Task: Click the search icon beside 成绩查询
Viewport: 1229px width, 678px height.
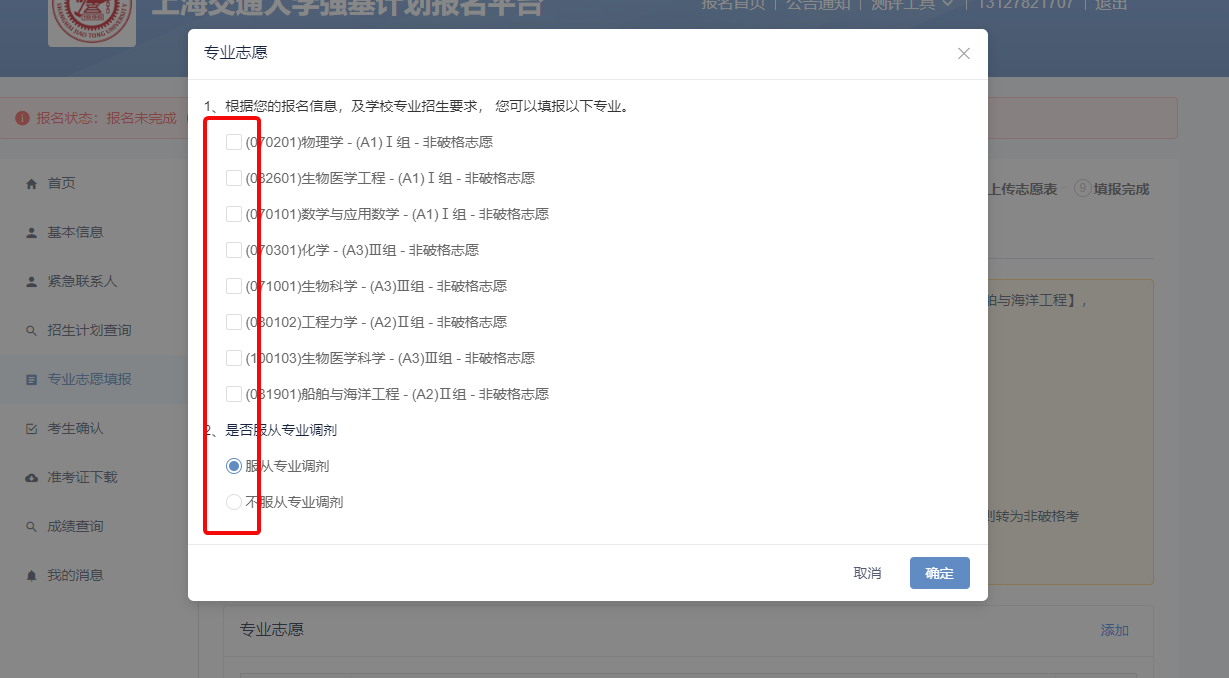Action: tap(31, 526)
